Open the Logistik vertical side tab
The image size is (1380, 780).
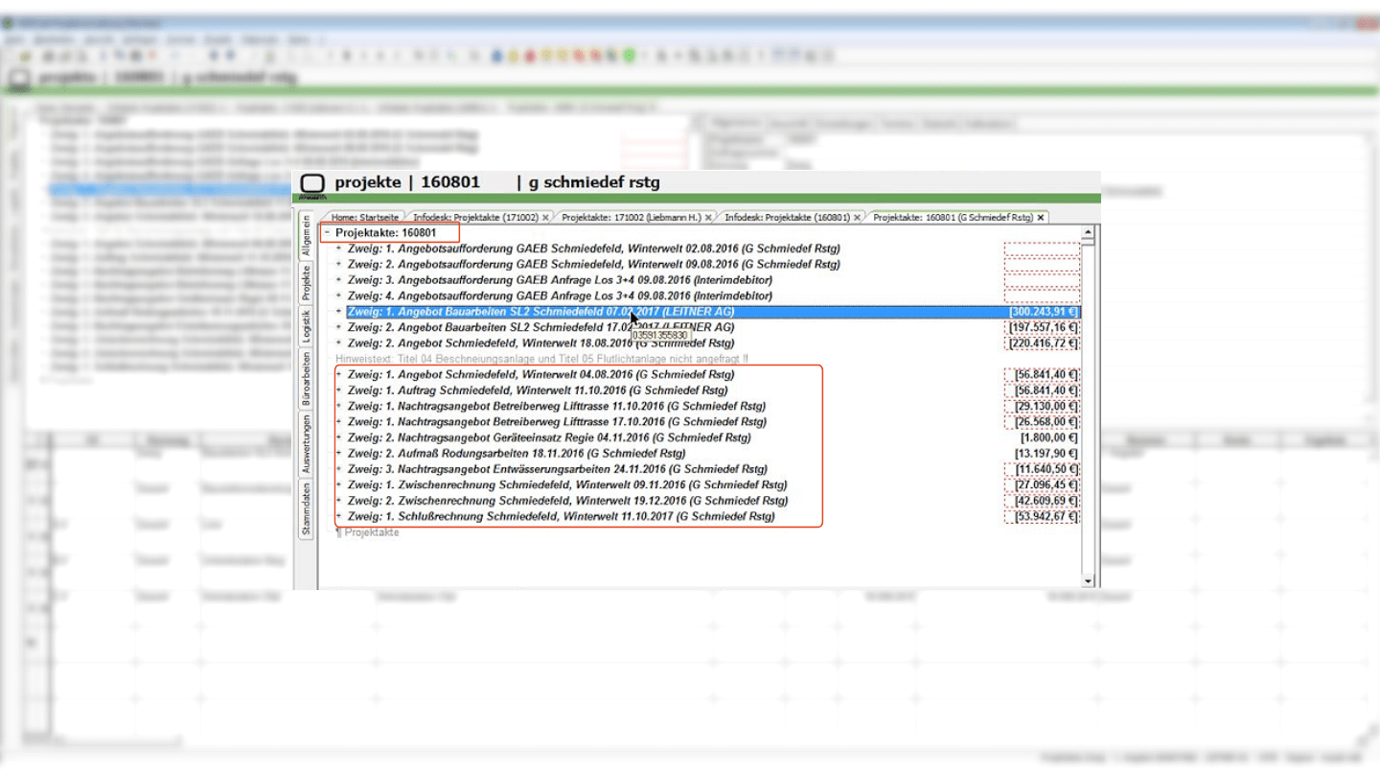pyautogui.click(x=307, y=327)
